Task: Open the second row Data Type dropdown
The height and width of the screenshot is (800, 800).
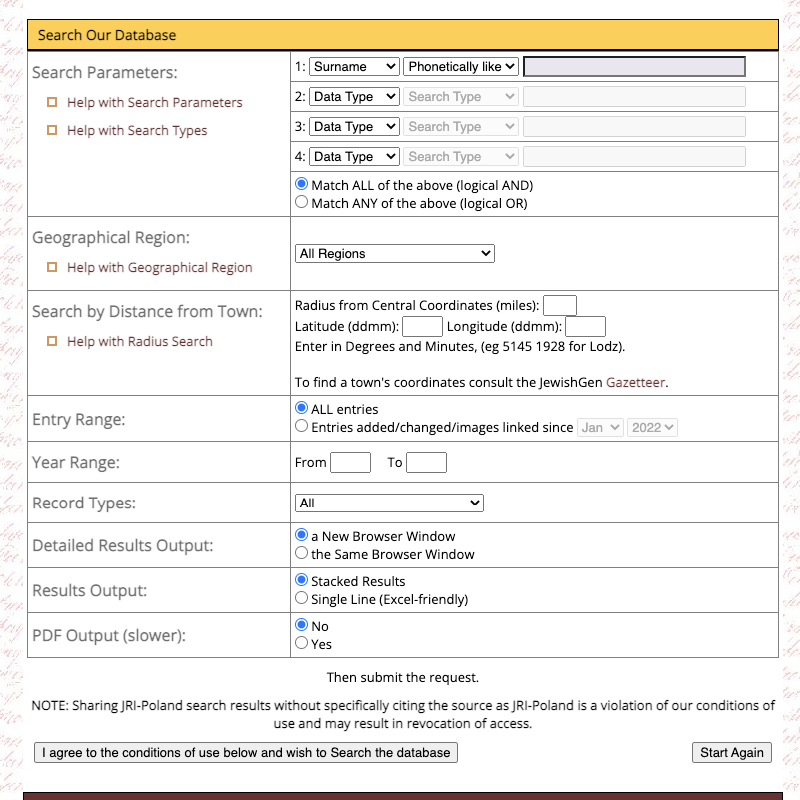Action: point(354,97)
